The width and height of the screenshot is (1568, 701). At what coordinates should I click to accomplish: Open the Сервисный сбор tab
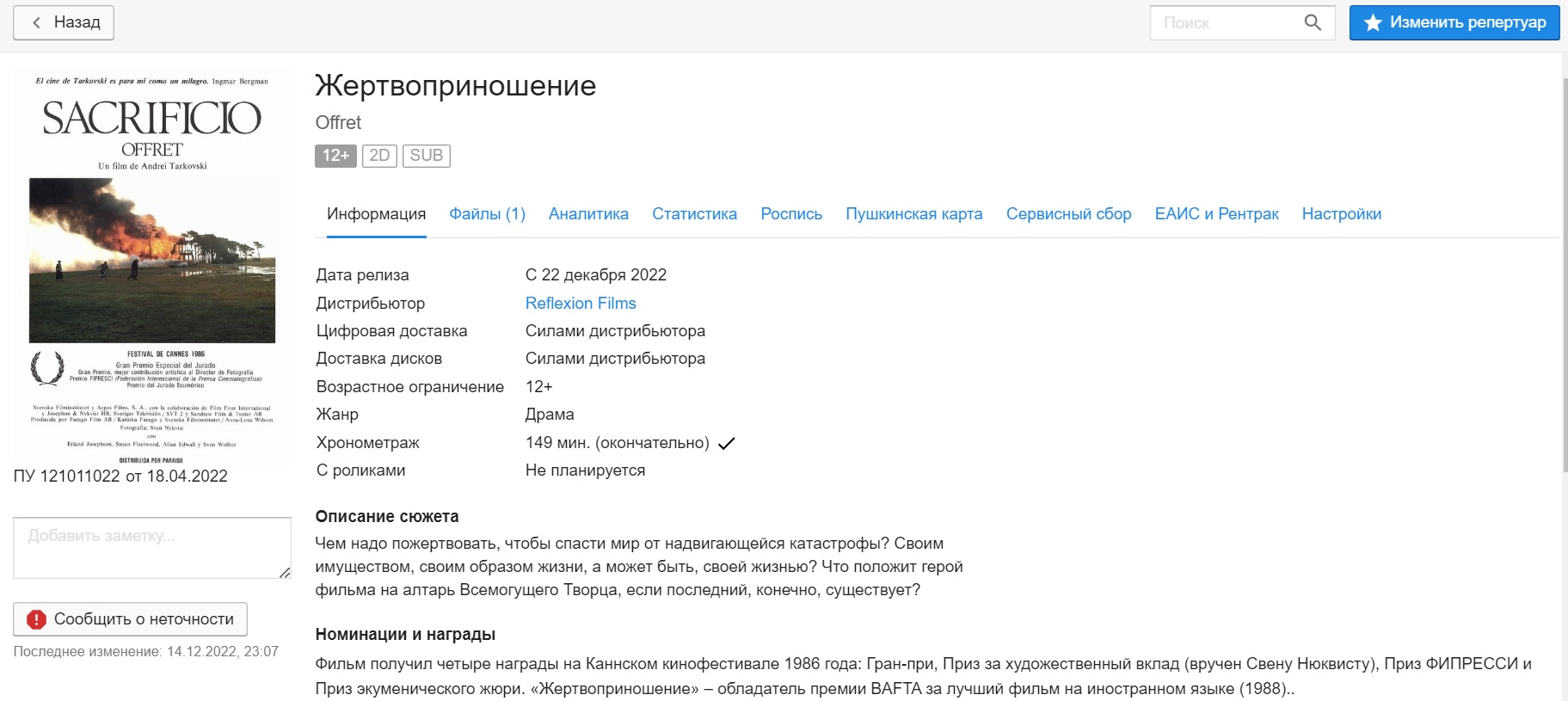1068,214
